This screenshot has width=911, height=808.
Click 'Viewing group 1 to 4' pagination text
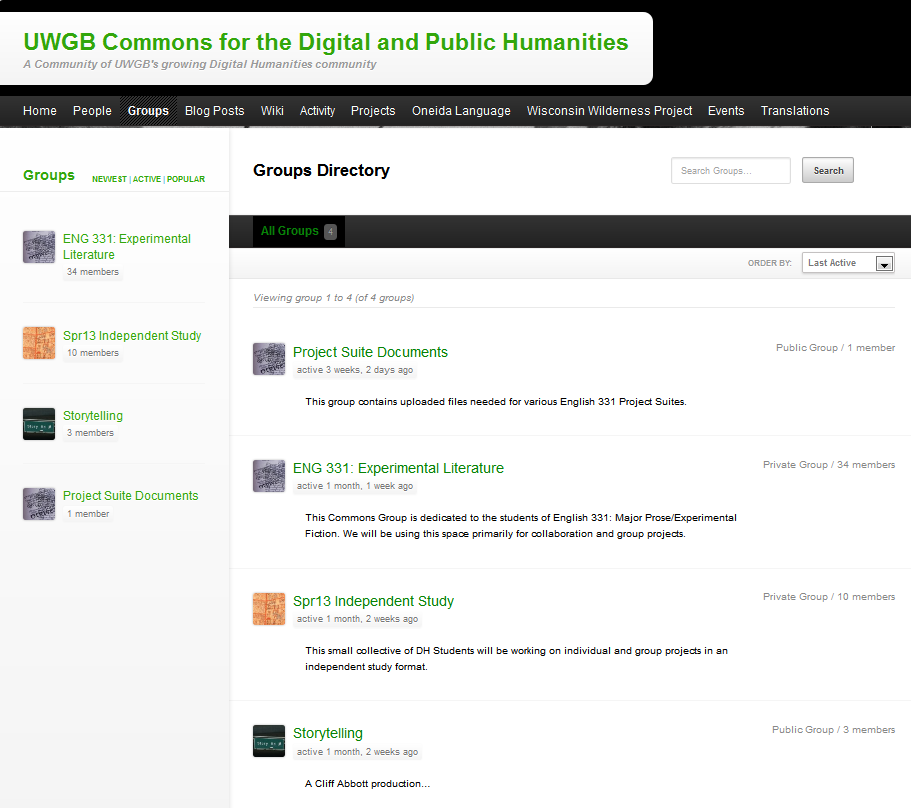333,297
